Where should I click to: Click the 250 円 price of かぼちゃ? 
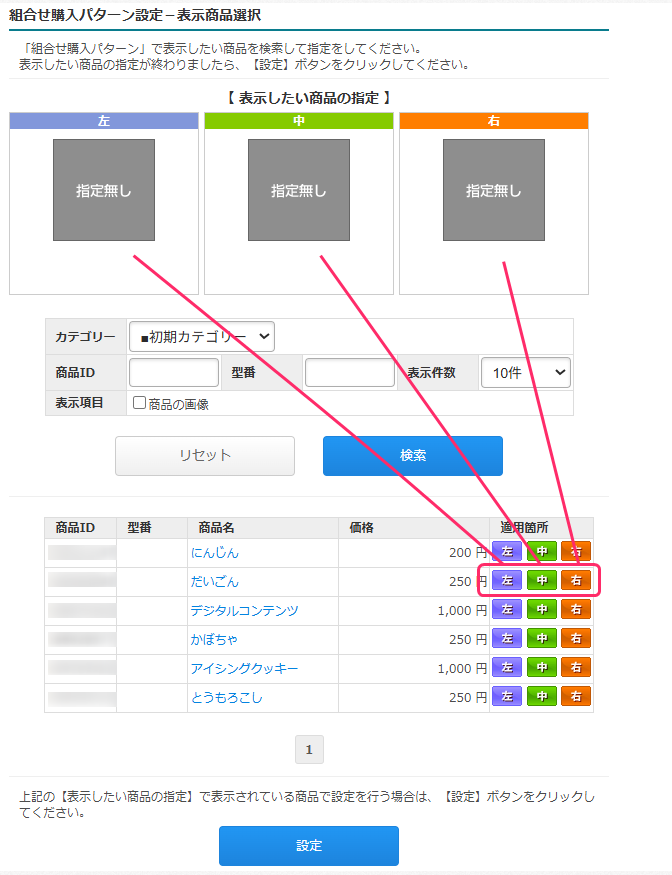(x=468, y=640)
